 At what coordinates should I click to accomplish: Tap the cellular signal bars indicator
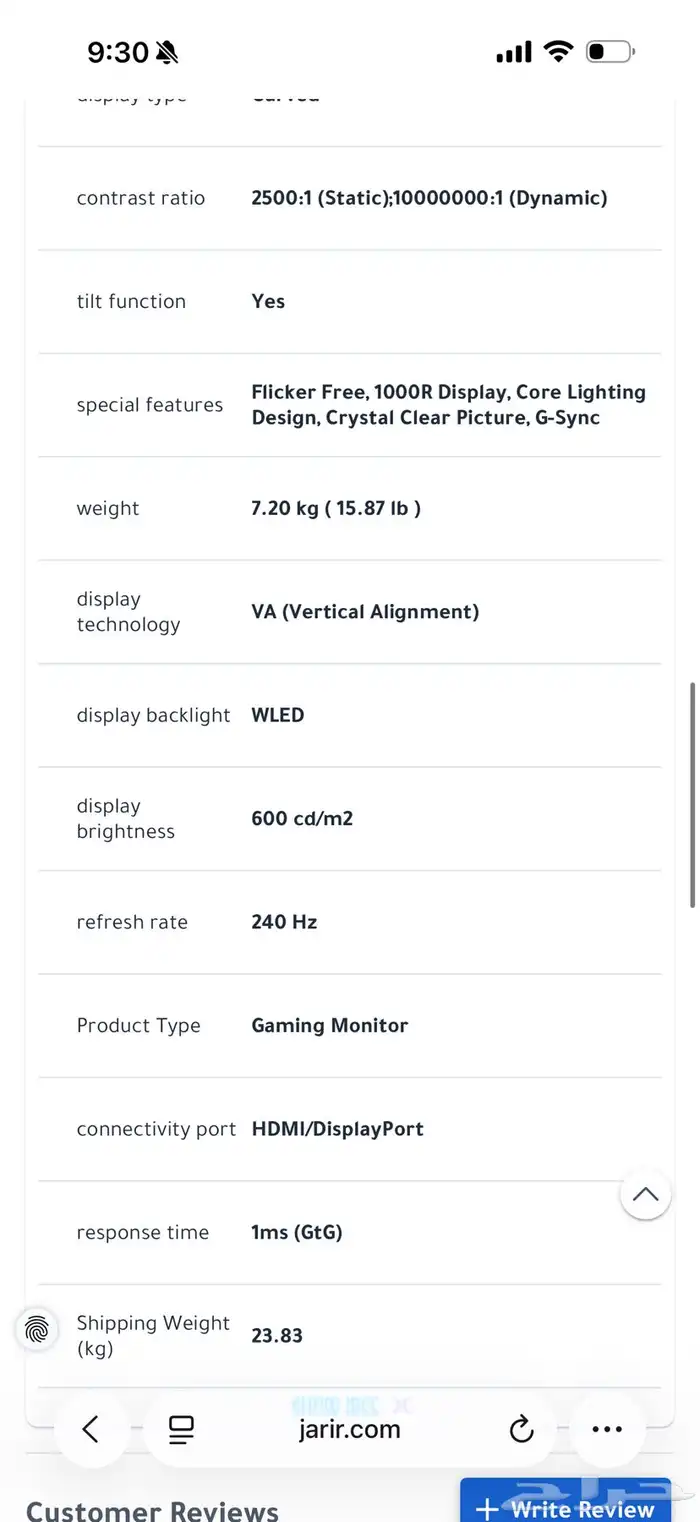[x=513, y=51]
